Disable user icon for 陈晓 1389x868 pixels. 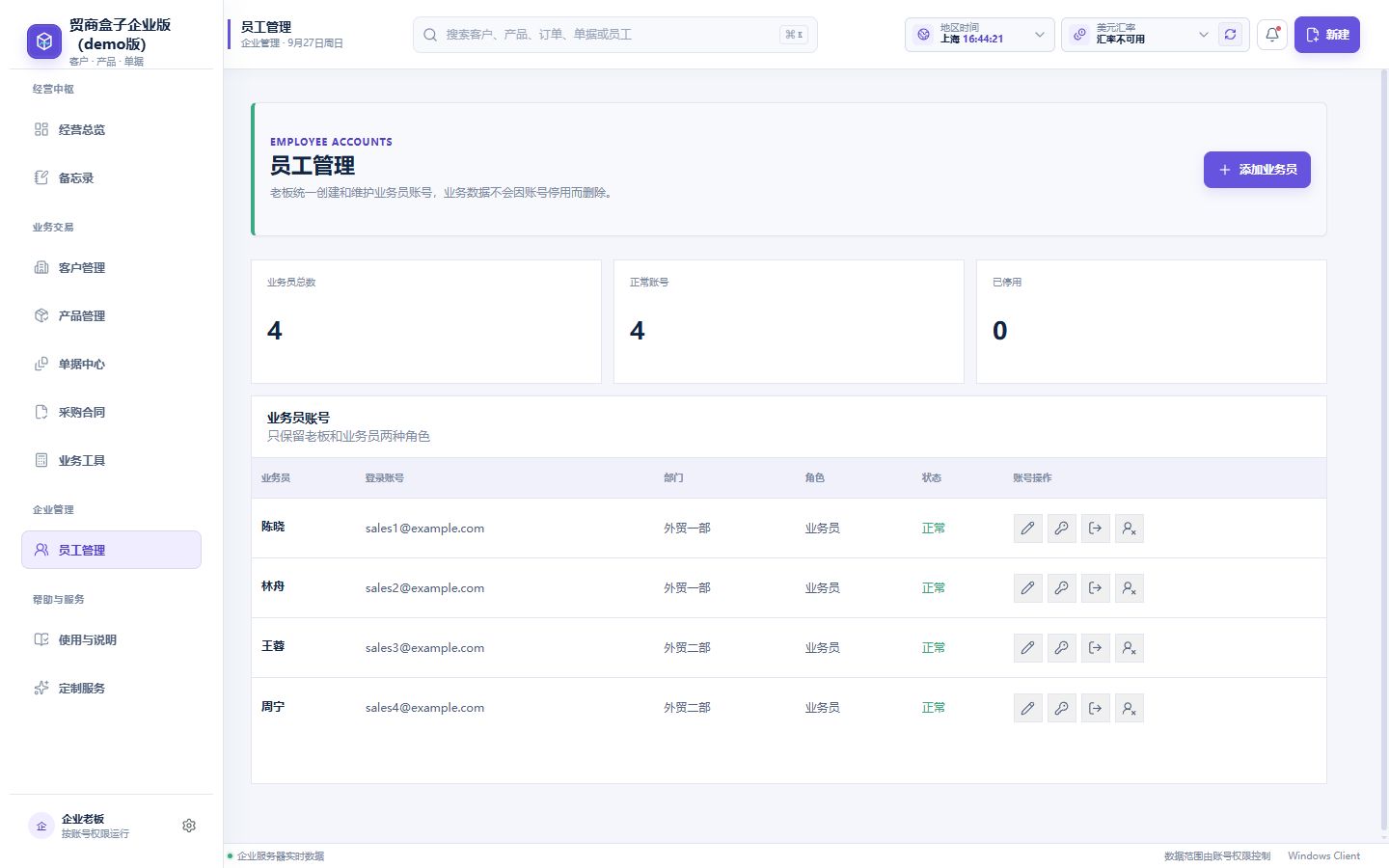click(x=1130, y=529)
